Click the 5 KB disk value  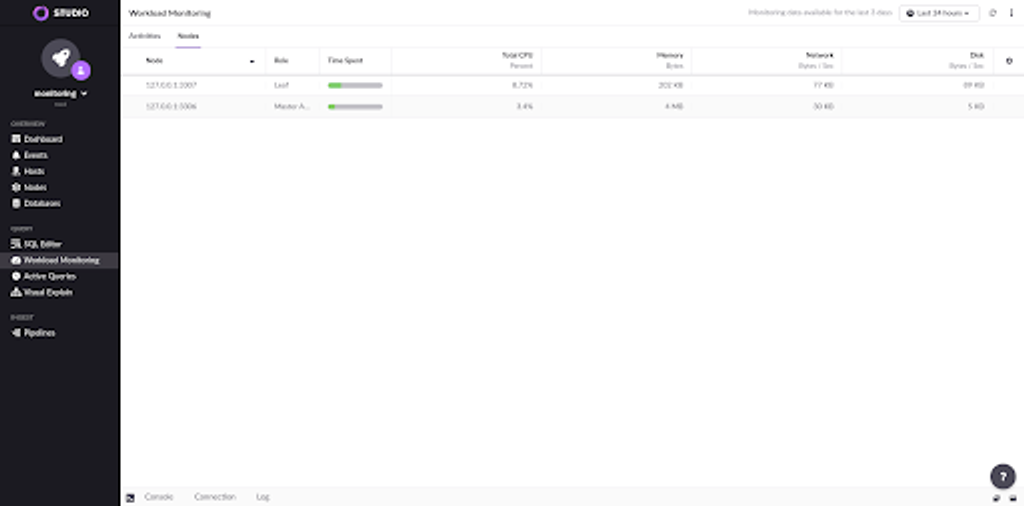point(976,106)
